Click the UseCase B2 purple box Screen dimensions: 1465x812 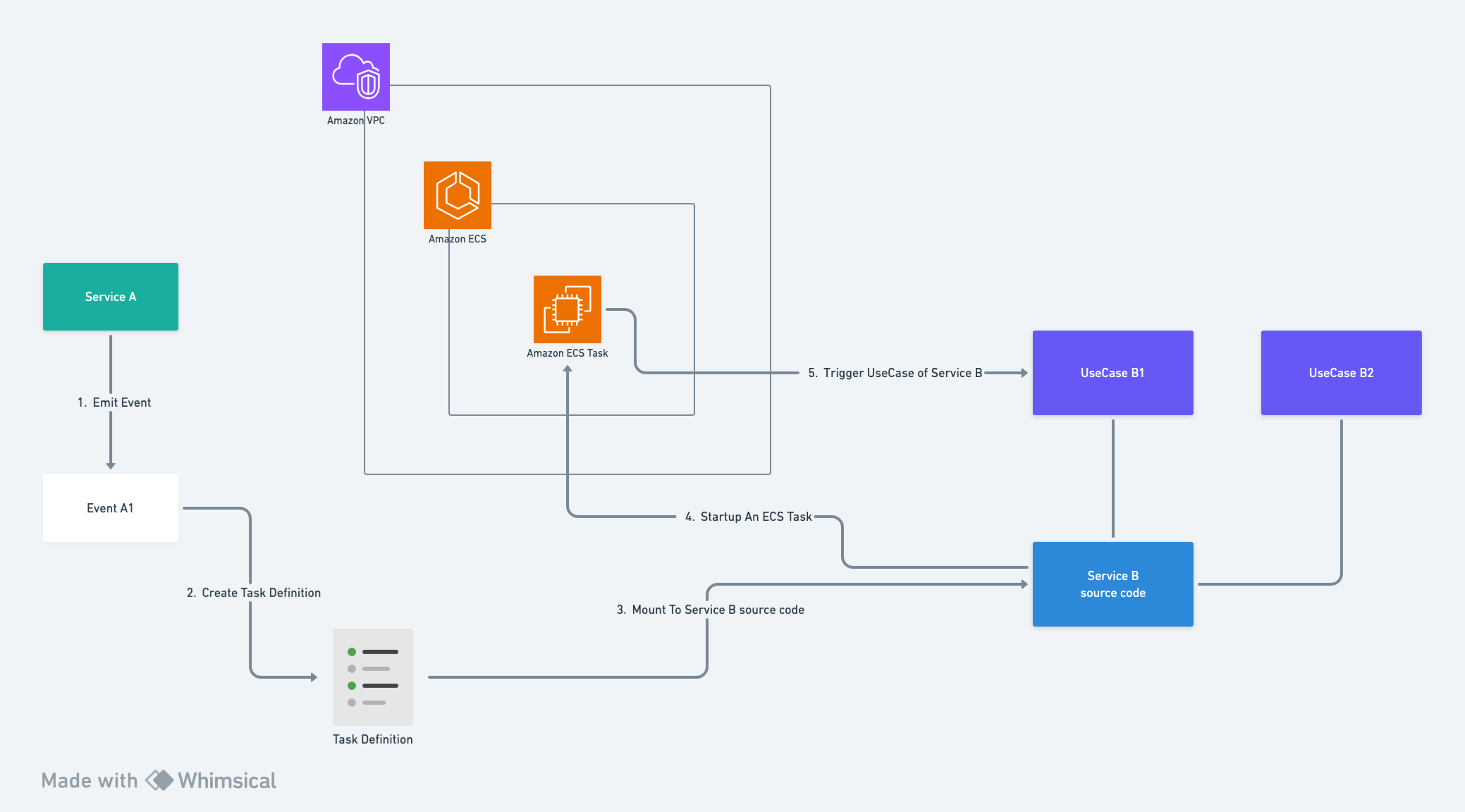point(1341,373)
